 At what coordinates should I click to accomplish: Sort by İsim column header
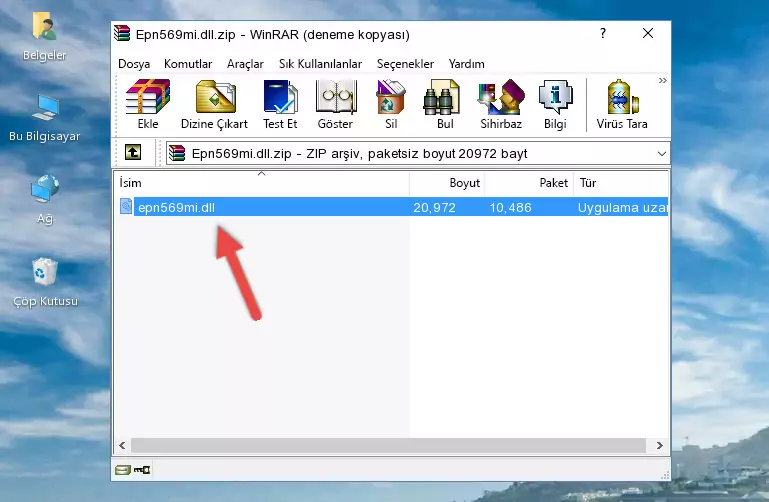click(x=262, y=183)
